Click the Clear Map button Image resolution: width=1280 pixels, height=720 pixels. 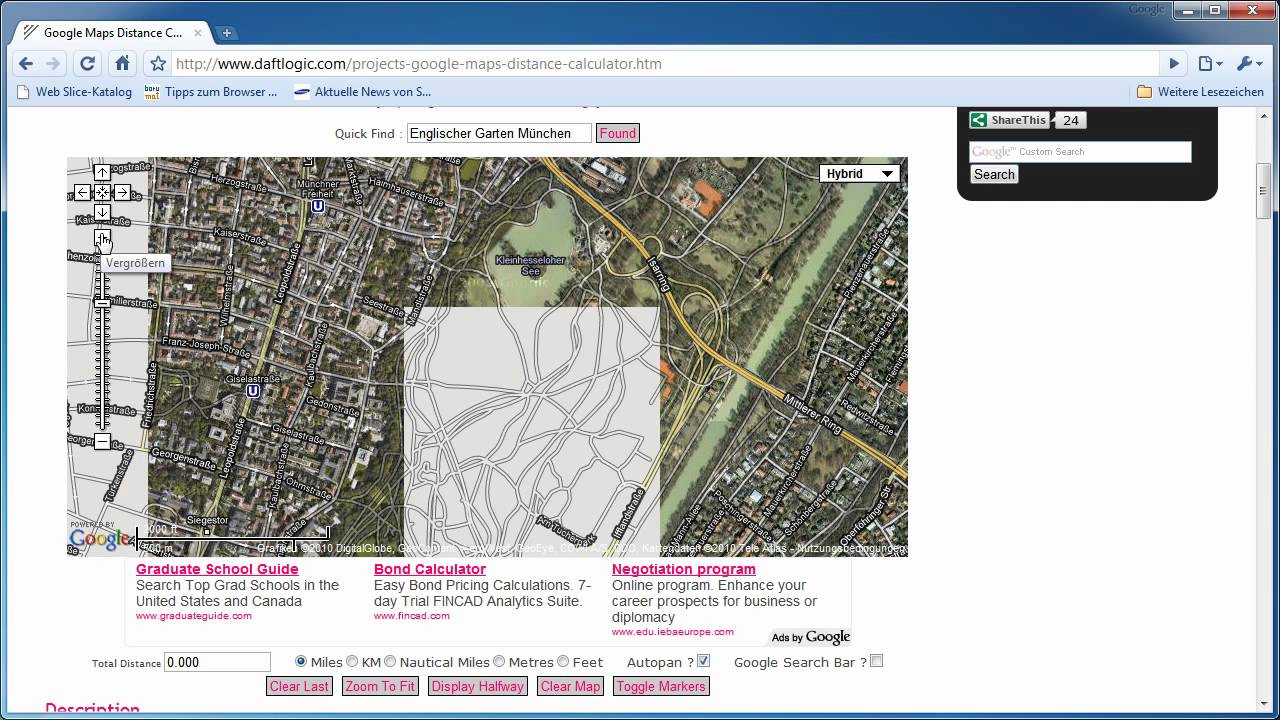pos(570,686)
